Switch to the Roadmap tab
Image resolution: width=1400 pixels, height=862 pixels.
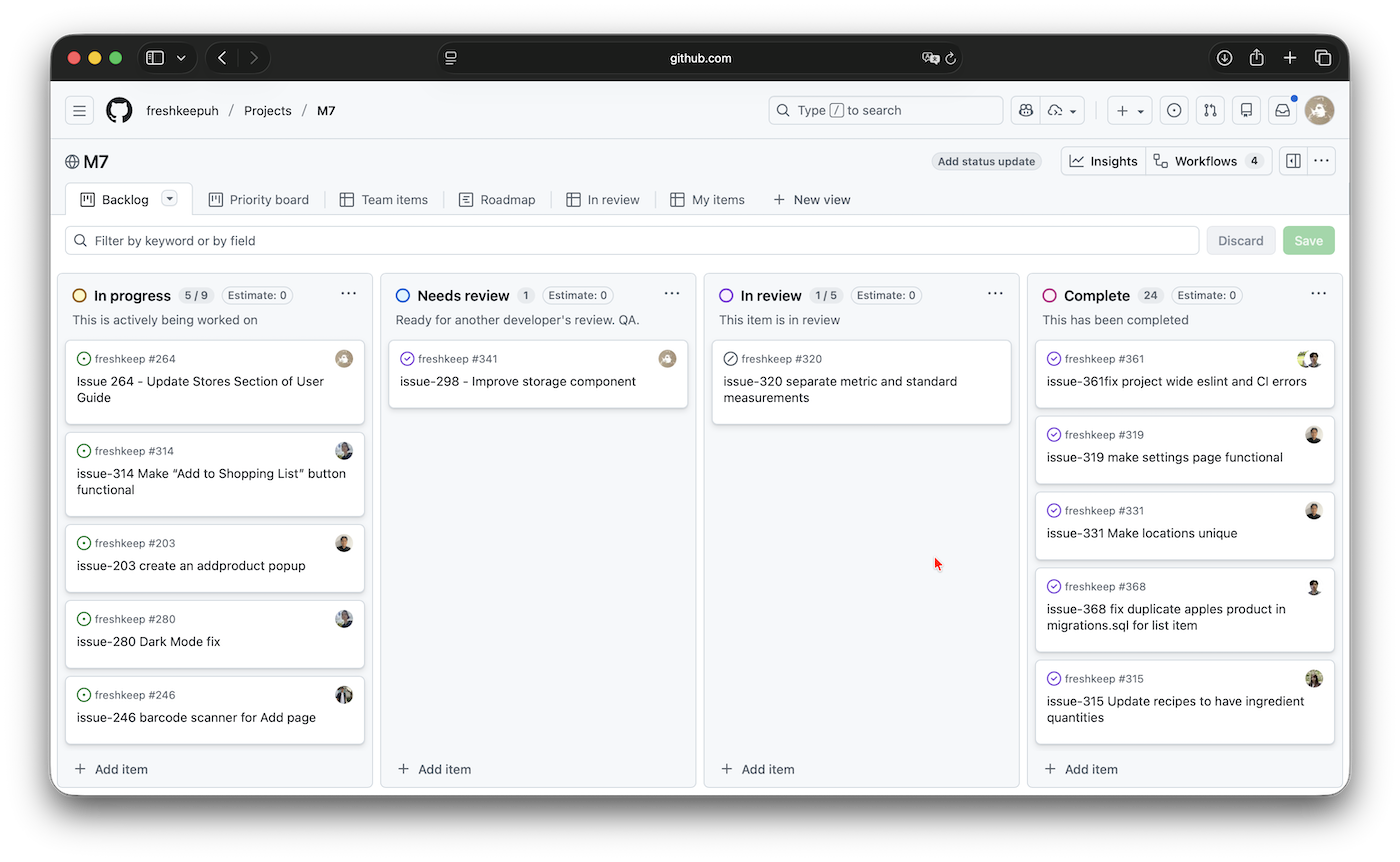pos(497,200)
